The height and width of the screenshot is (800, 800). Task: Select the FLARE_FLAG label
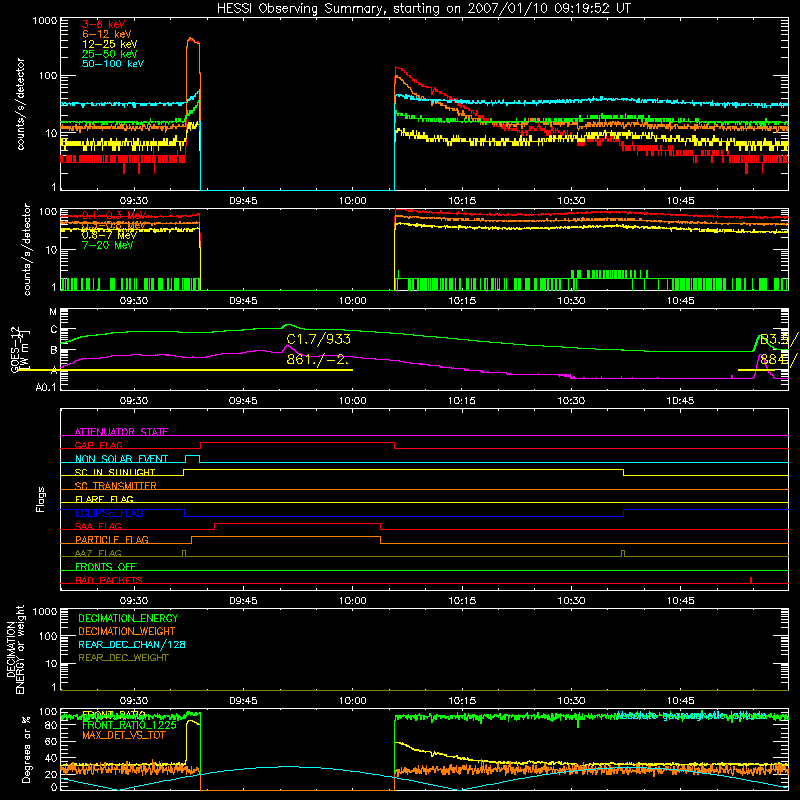click(x=104, y=499)
